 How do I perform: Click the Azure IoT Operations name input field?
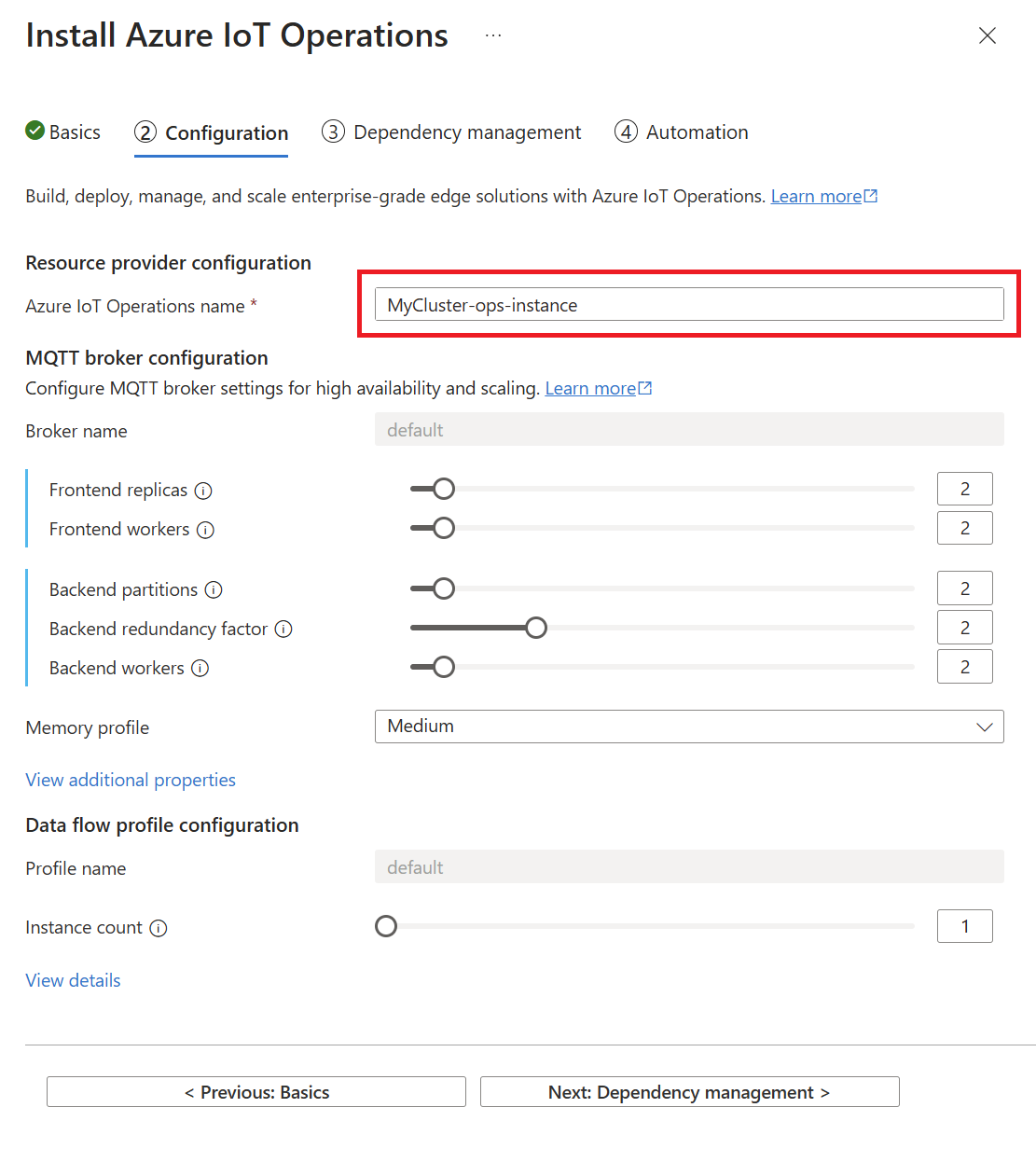(689, 304)
